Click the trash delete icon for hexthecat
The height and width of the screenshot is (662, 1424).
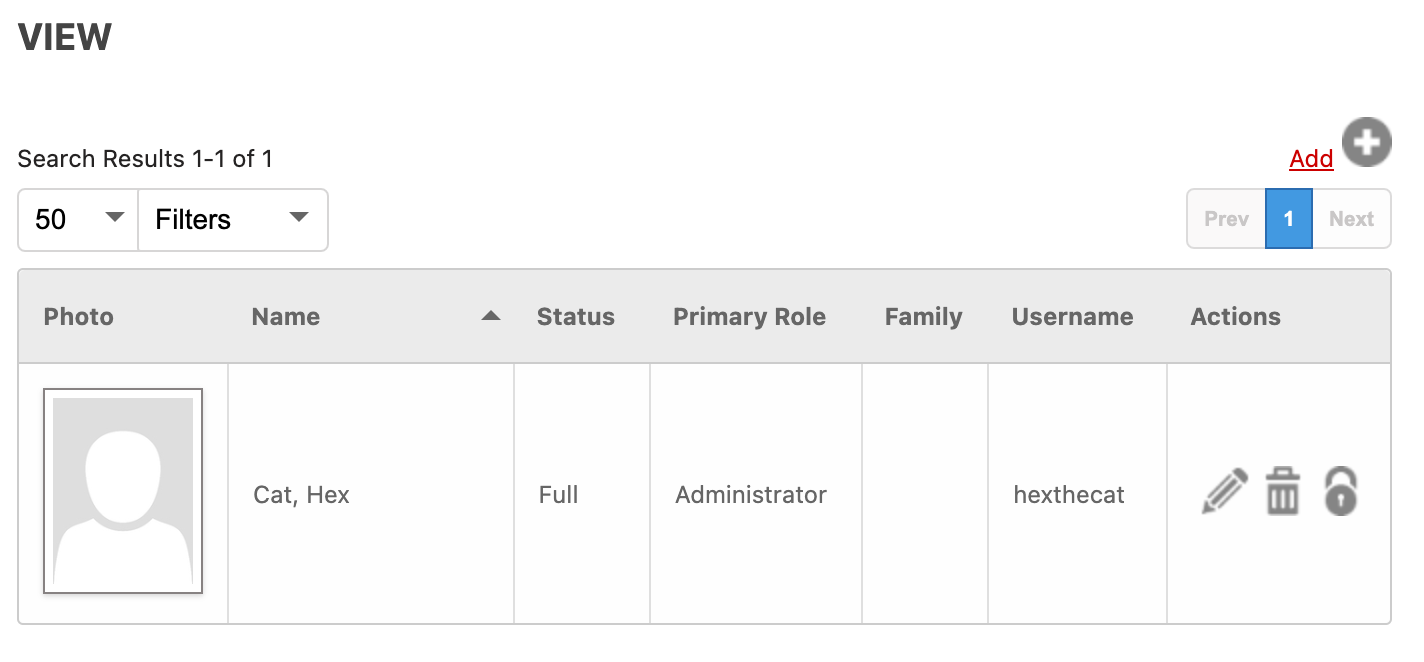1283,491
